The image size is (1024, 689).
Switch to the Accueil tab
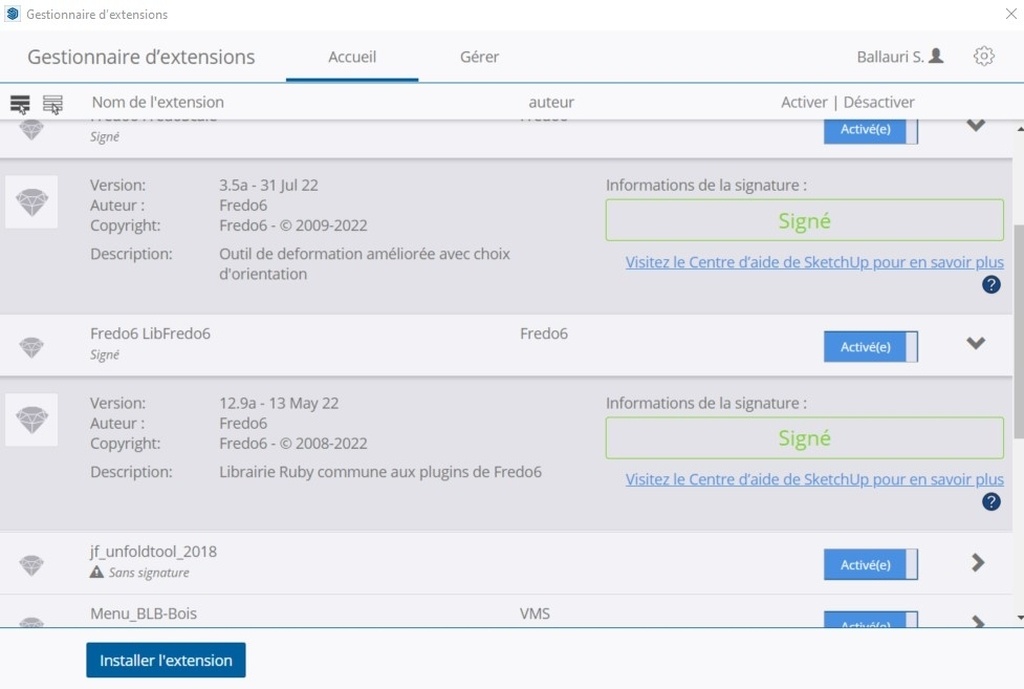352,57
